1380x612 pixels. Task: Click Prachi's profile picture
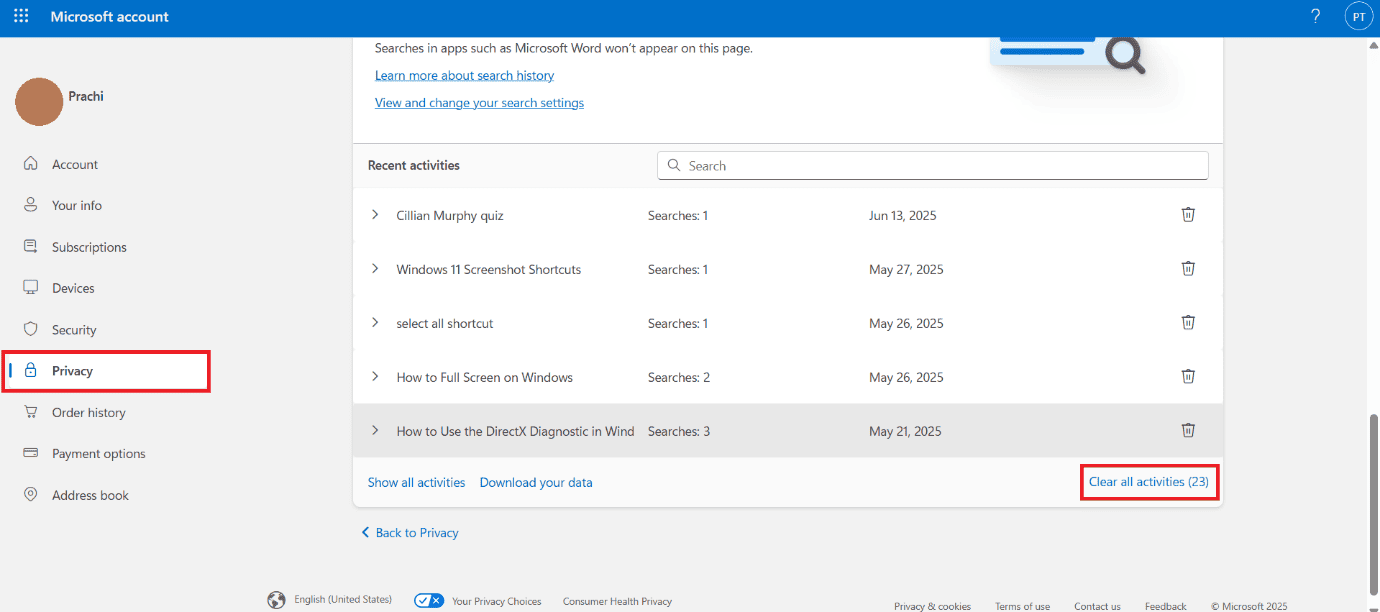(39, 102)
